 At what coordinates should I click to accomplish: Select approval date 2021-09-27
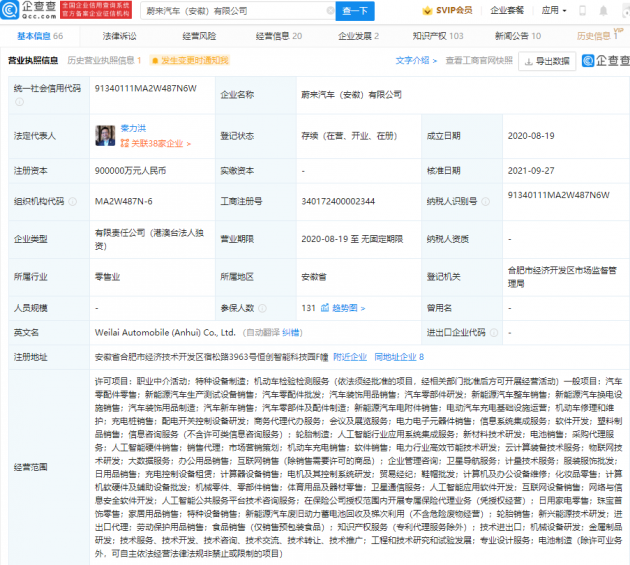pos(531,171)
